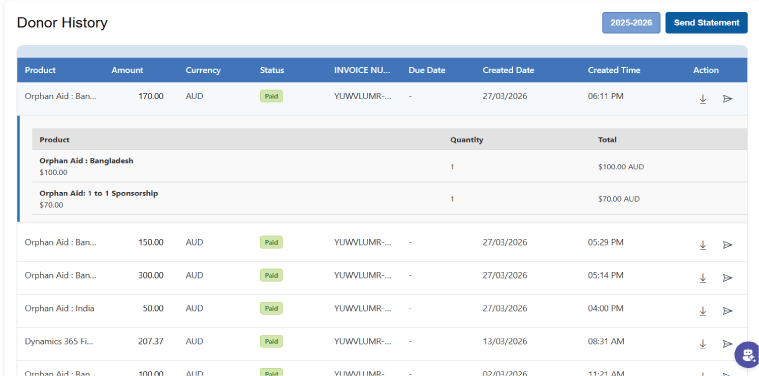This screenshot has width=759, height=376.
Task: Expand the 150.00 AUD donation row
Action: [382, 242]
